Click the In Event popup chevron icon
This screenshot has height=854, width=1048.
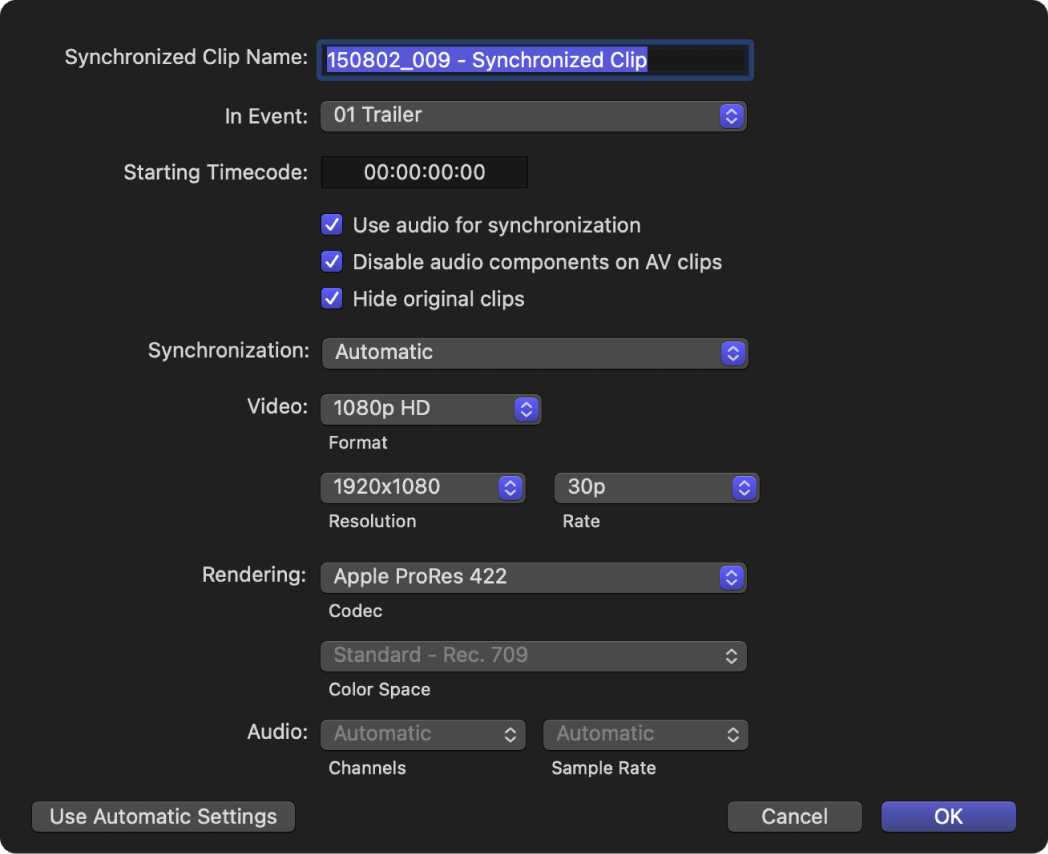point(733,115)
